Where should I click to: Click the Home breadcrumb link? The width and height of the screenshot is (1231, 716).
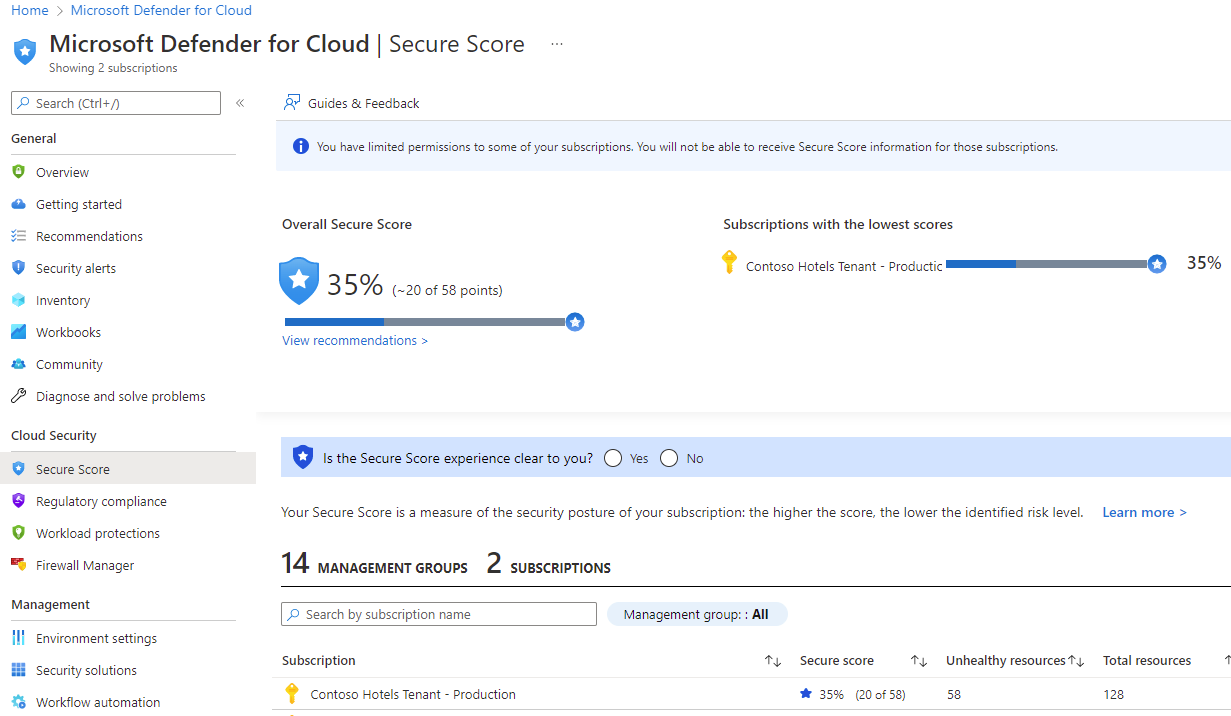click(x=29, y=10)
